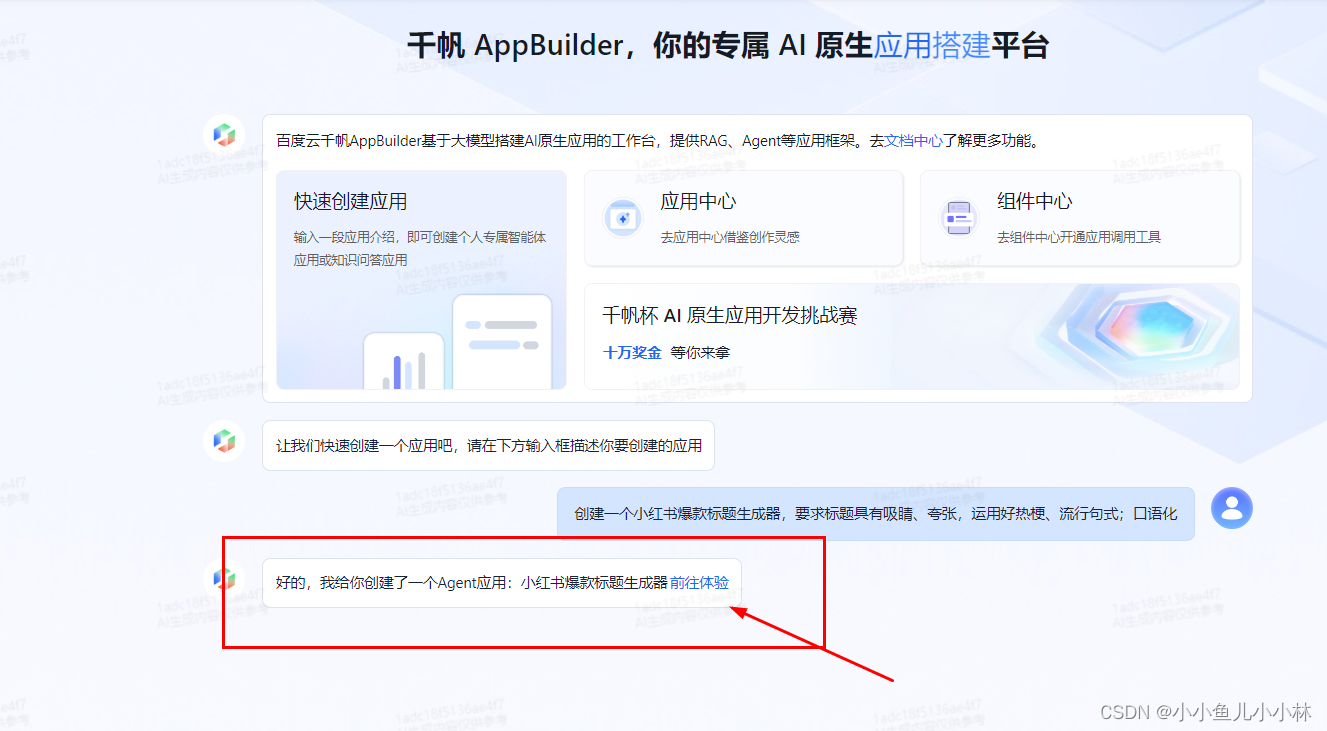
Task: Click the reply text 小红书爆款标题生成器
Action: (x=593, y=583)
